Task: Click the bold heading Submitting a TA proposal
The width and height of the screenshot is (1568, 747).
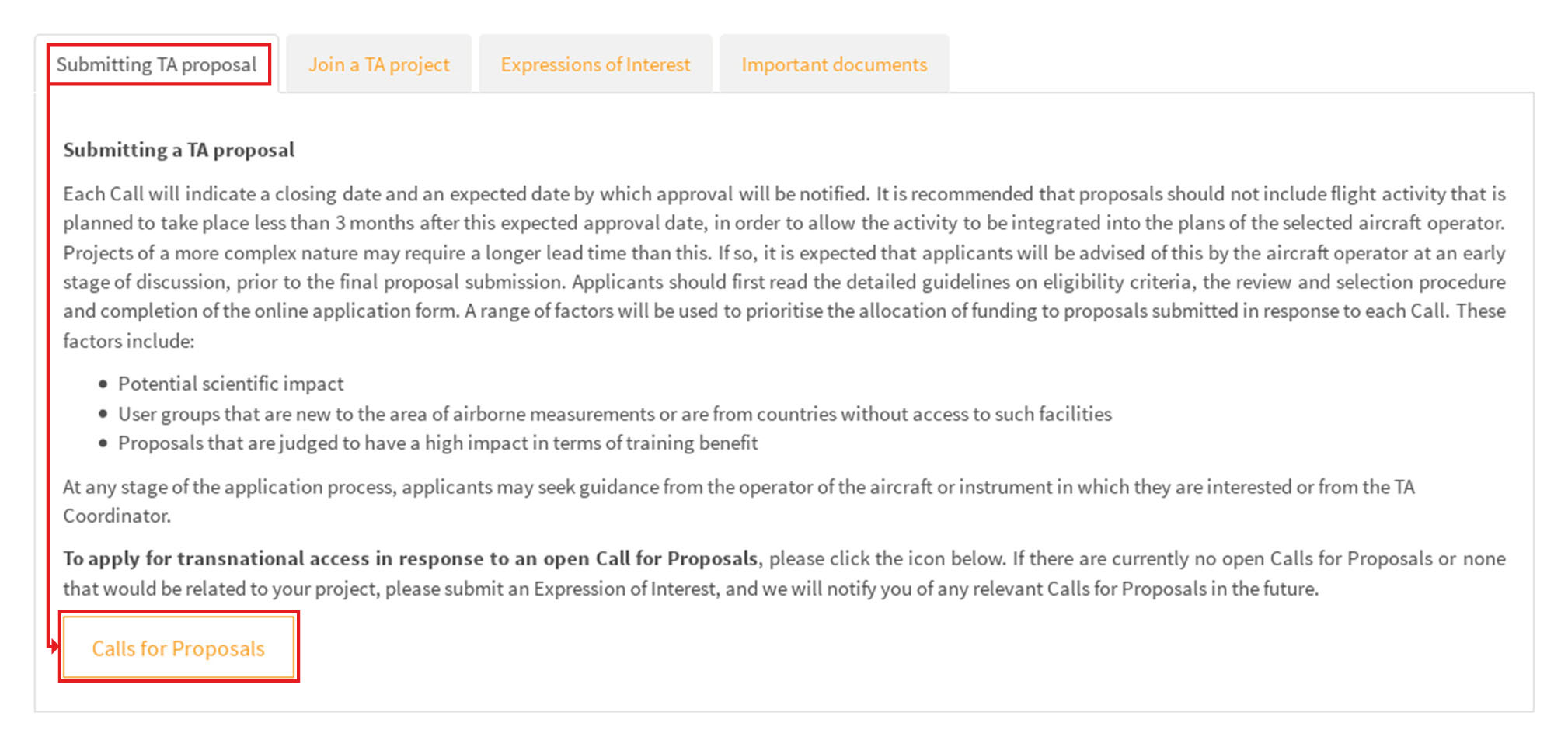Action: (x=179, y=150)
